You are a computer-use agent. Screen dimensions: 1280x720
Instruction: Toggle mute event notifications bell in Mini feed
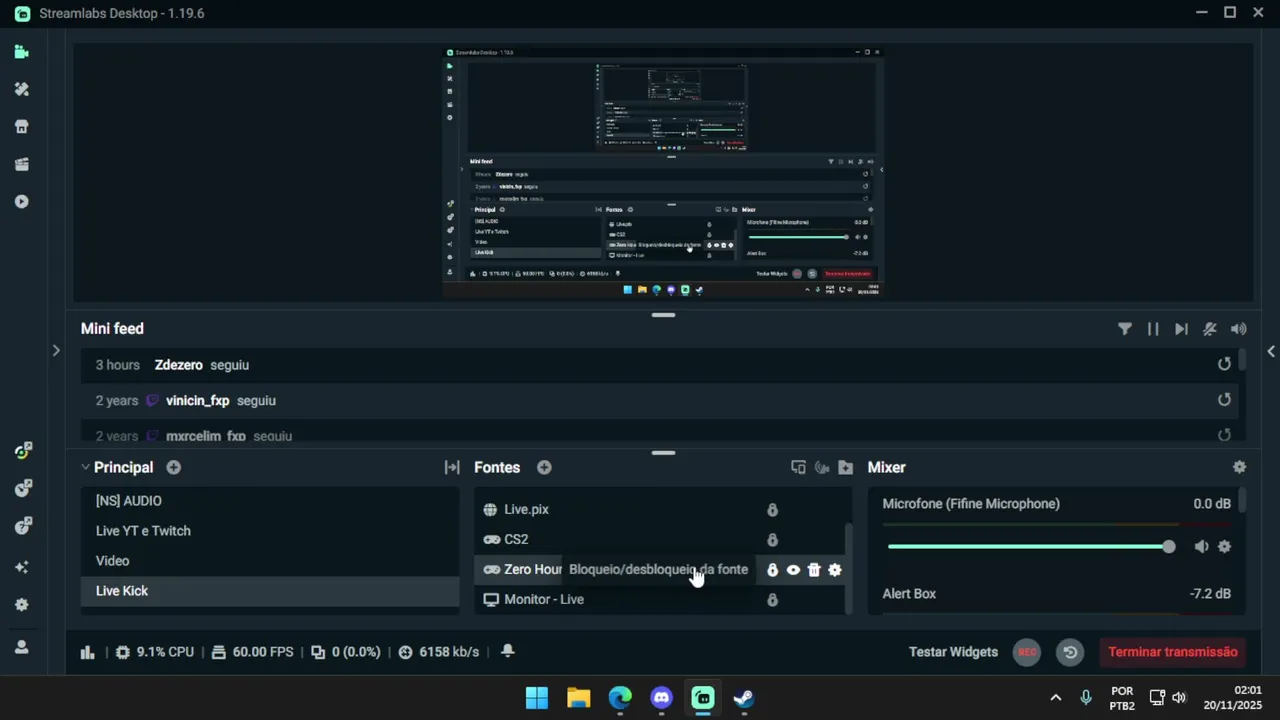point(1210,329)
